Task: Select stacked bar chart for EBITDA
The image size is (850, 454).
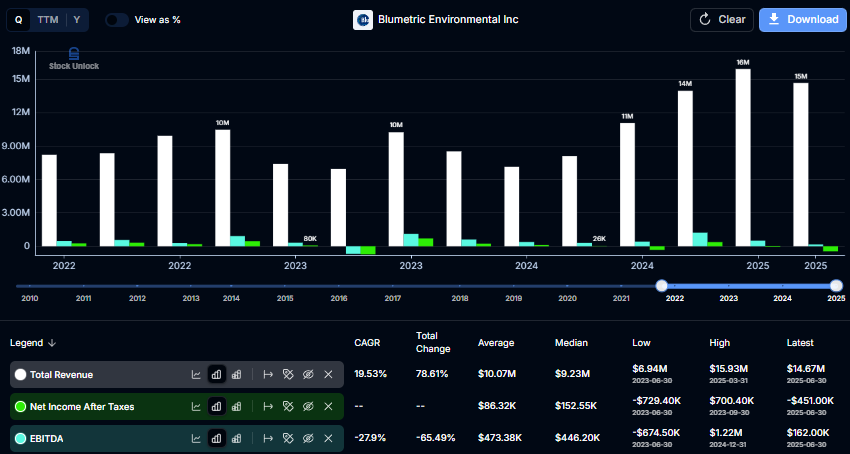Action: [236, 438]
